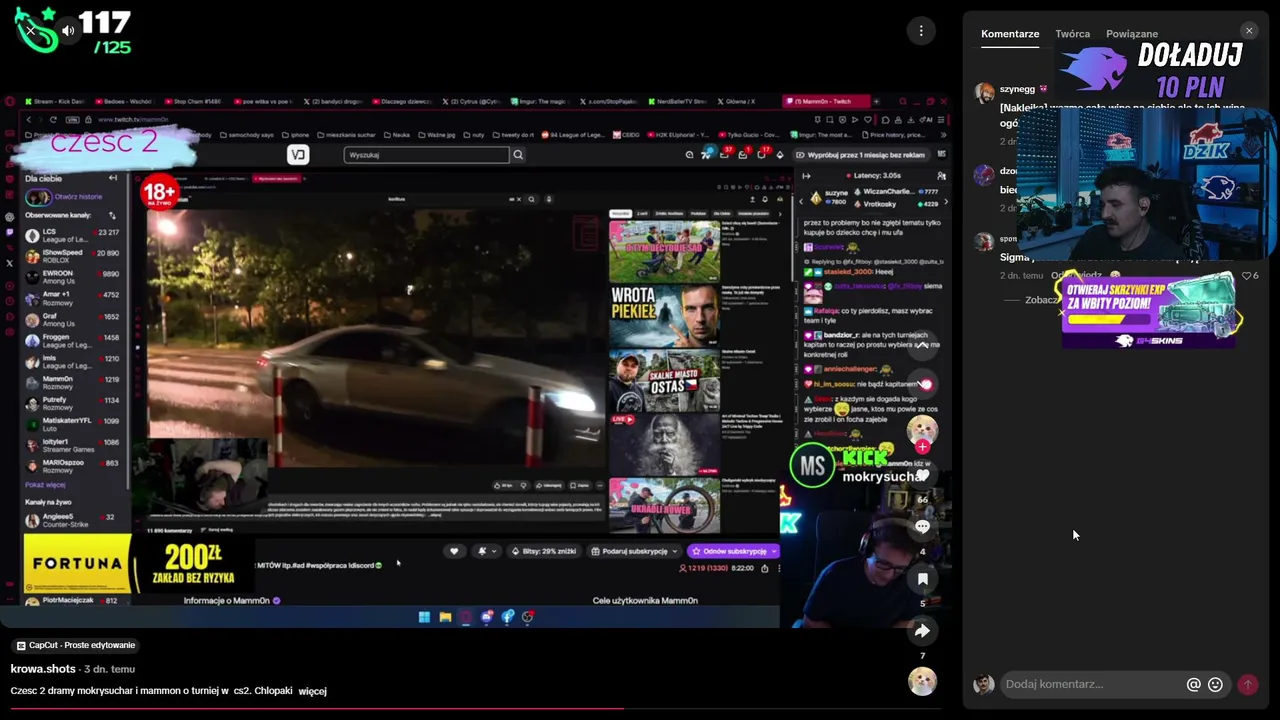
Task: Like the video with the heart icon
Action: [923, 476]
